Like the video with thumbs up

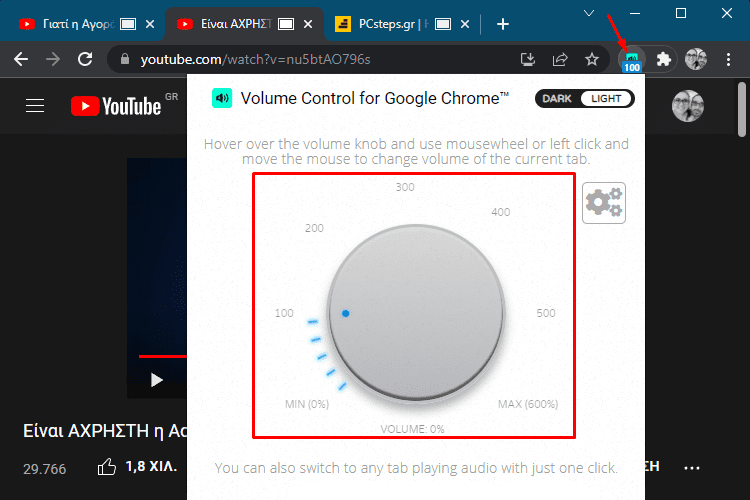click(106, 467)
